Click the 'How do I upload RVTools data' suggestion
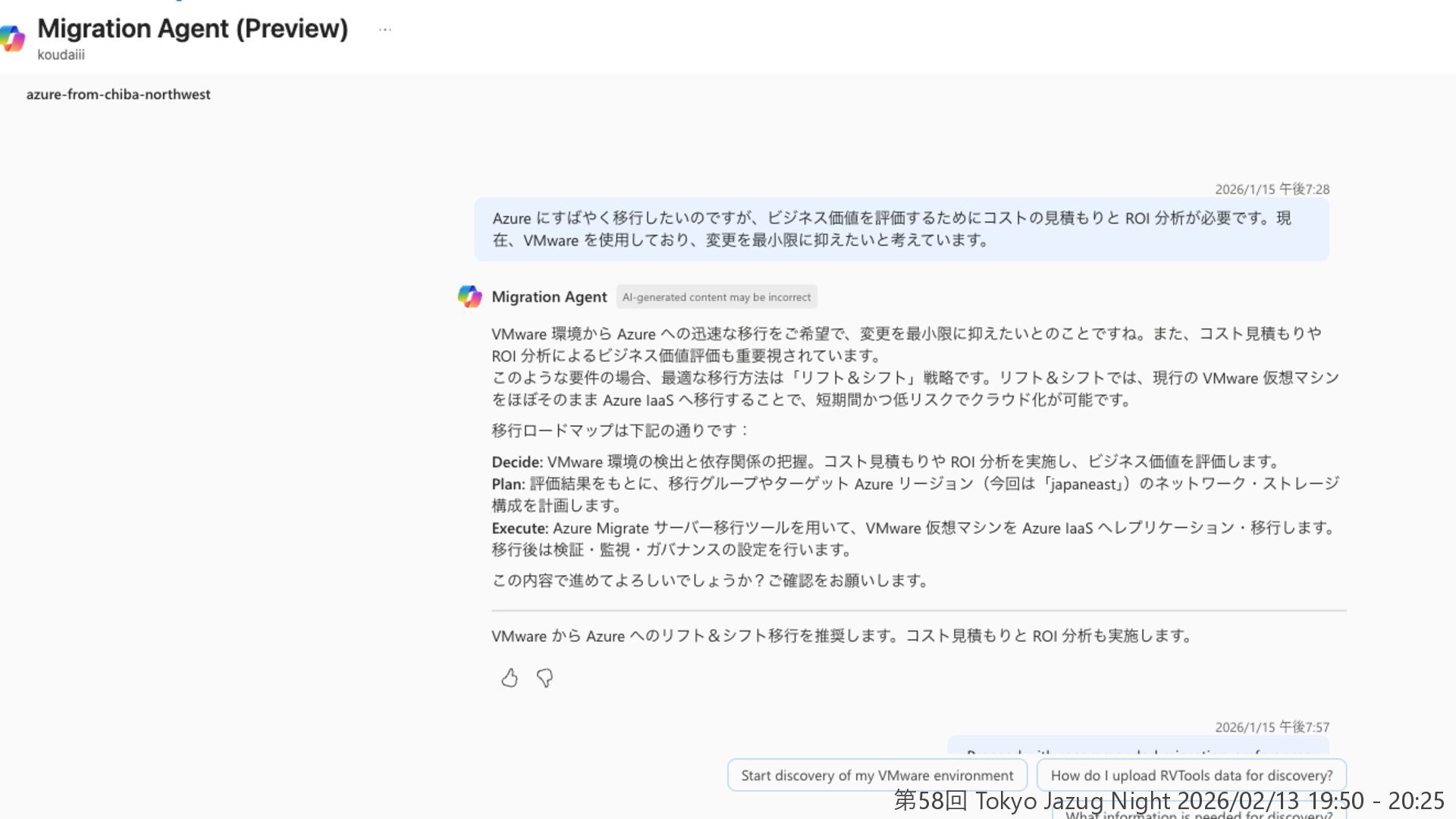Image resolution: width=1456 pixels, height=819 pixels. point(1191,775)
